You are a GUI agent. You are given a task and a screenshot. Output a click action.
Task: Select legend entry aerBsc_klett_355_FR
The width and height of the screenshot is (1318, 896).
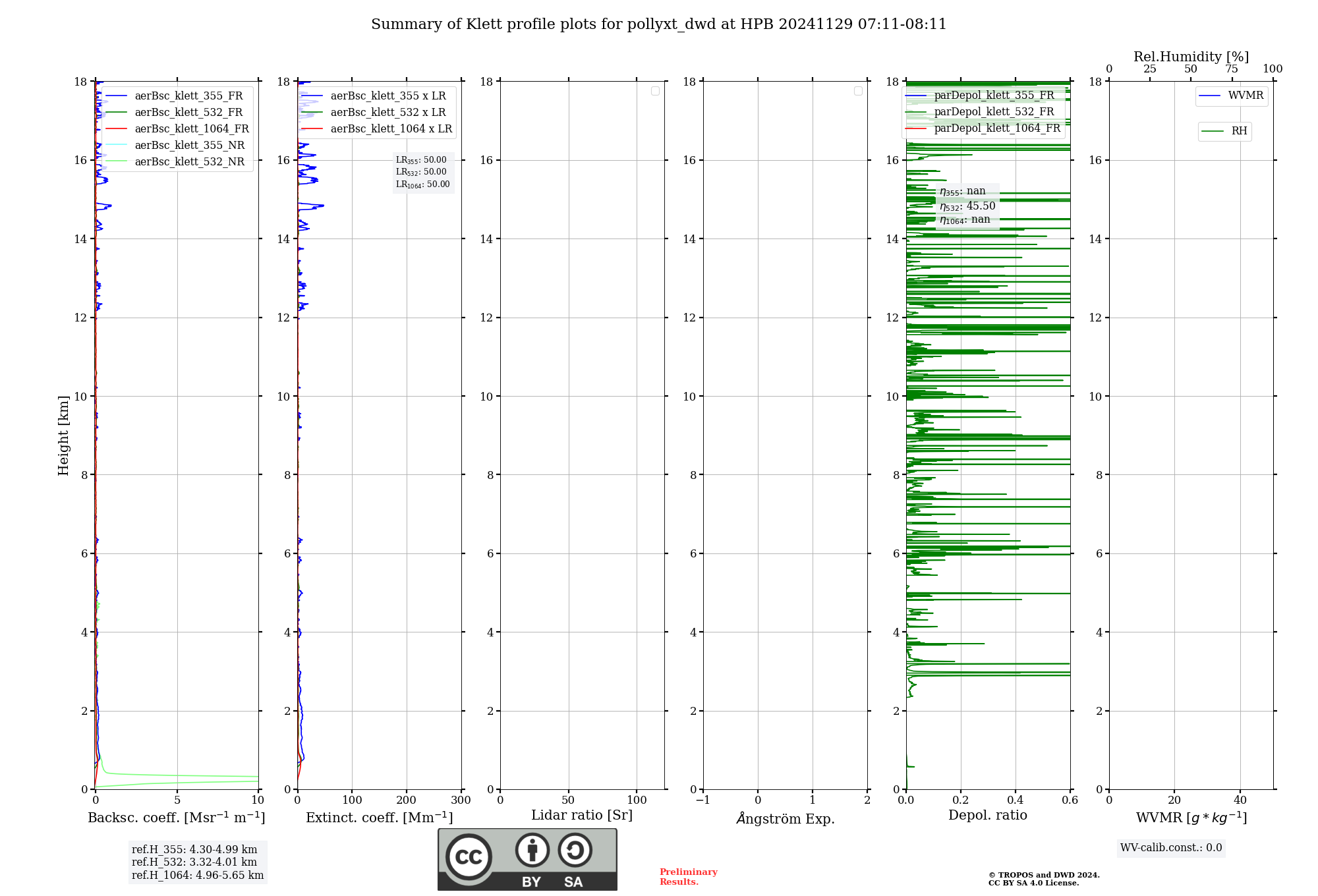point(175,96)
